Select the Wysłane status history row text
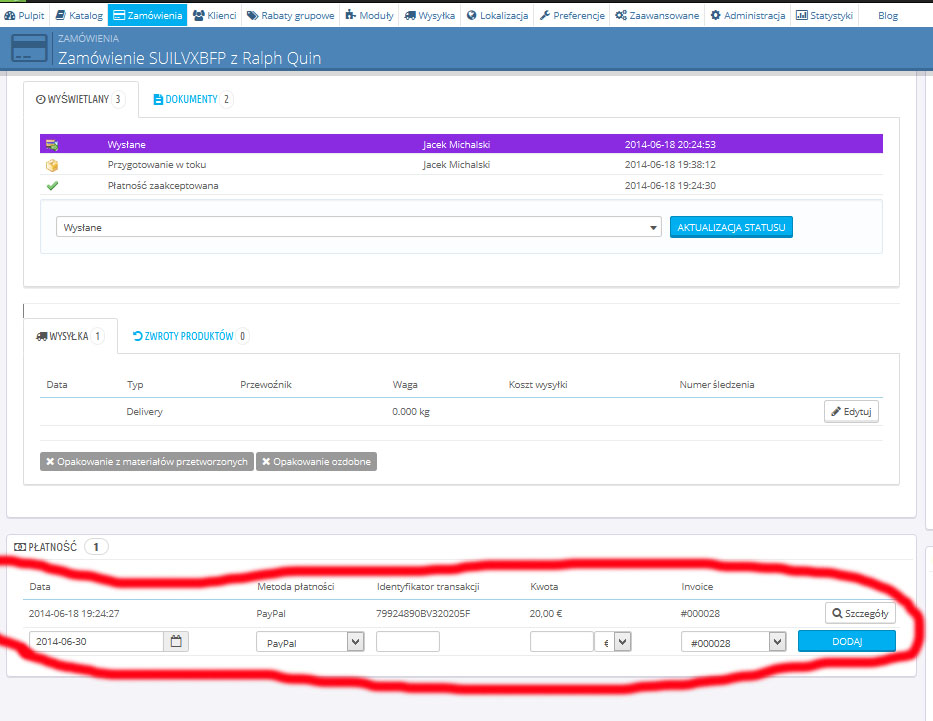 tap(127, 145)
